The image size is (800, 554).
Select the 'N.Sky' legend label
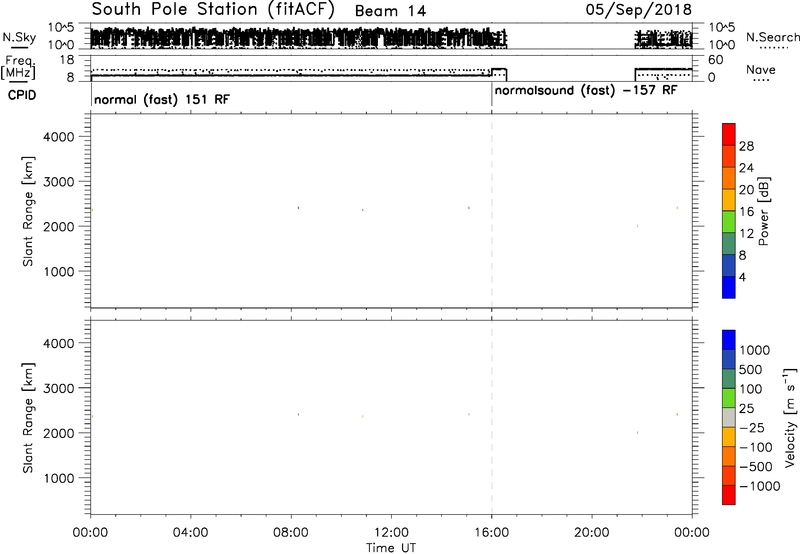point(19,38)
